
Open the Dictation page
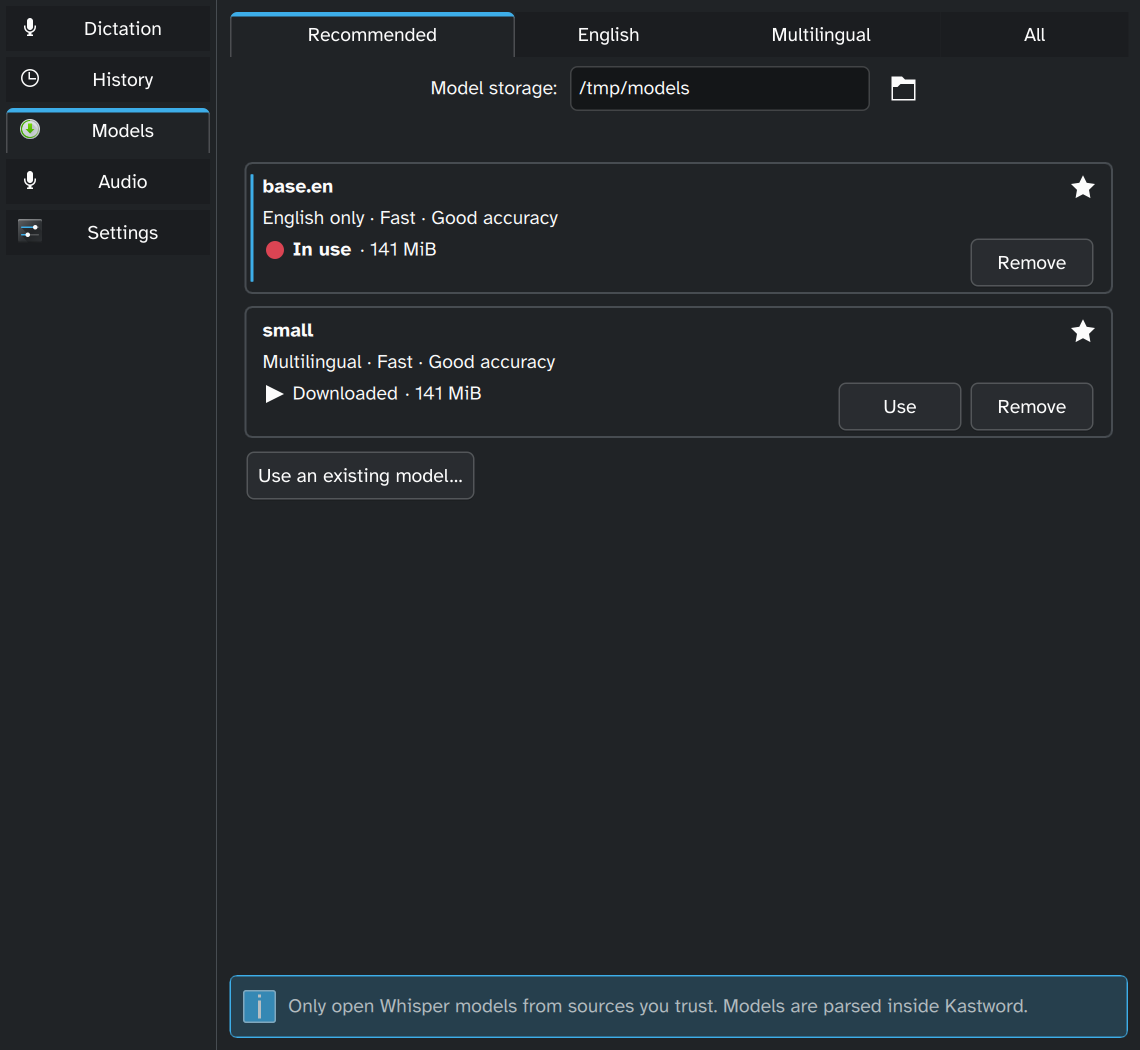(108, 28)
